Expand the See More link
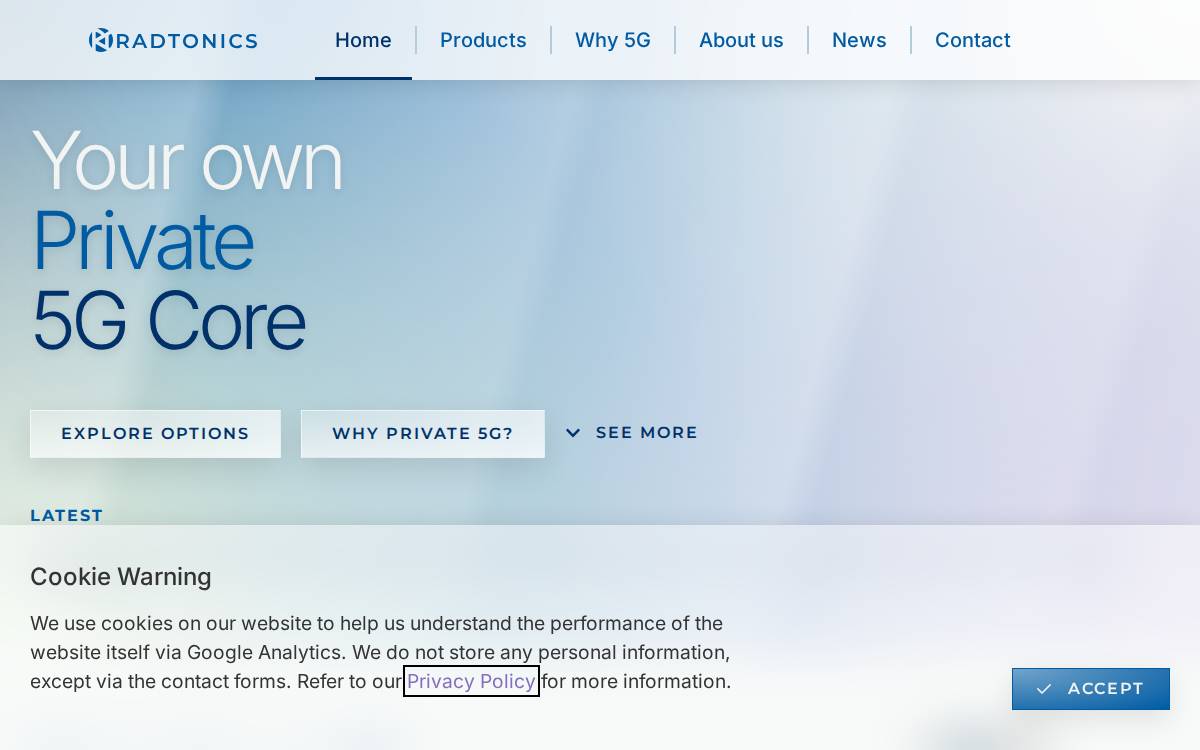1200x750 pixels. tap(632, 433)
